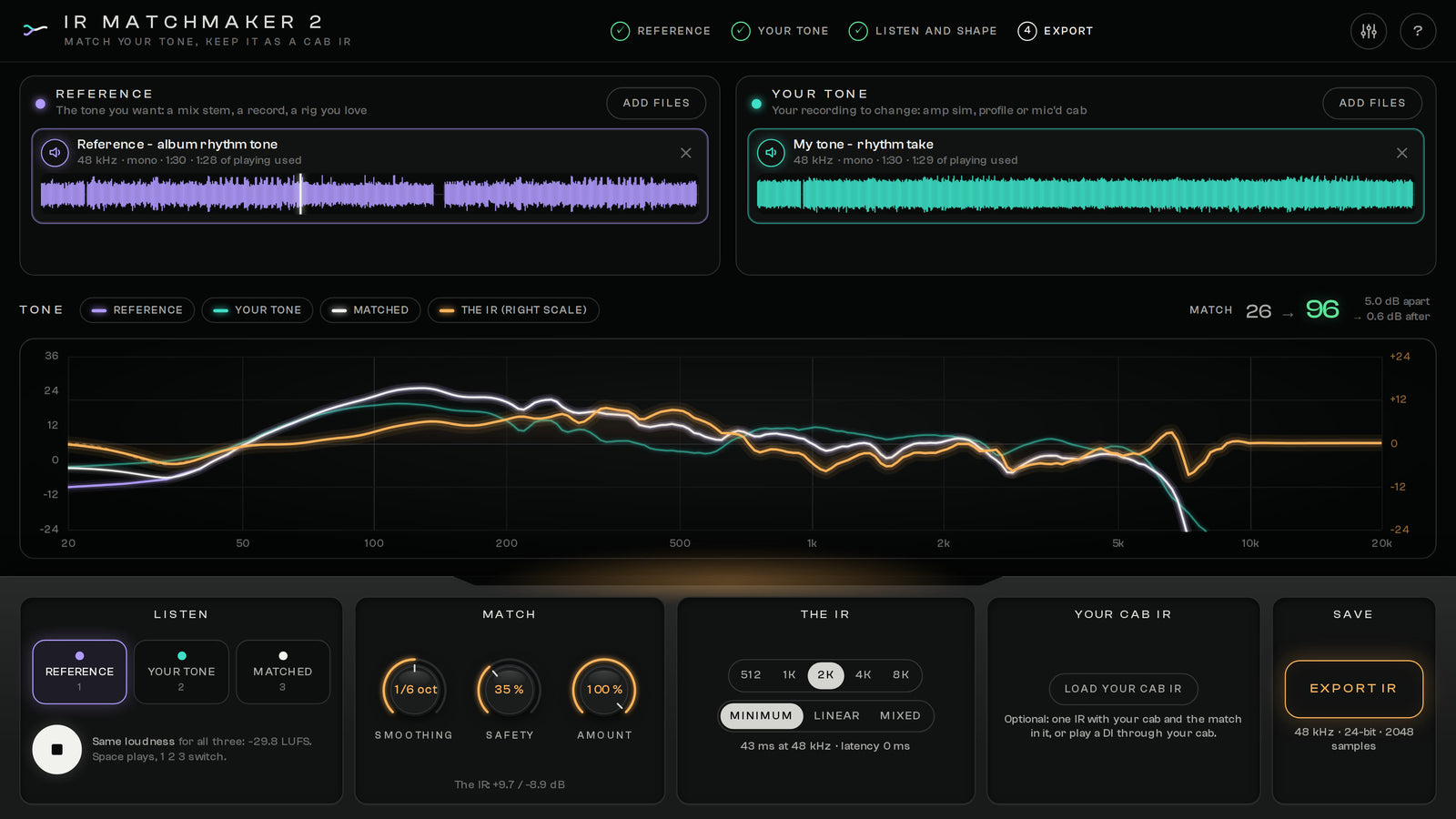Click 'The IR: +9.7 / -8.9 dB' readout
The height and width of the screenshot is (819, 1456).
pos(510,784)
